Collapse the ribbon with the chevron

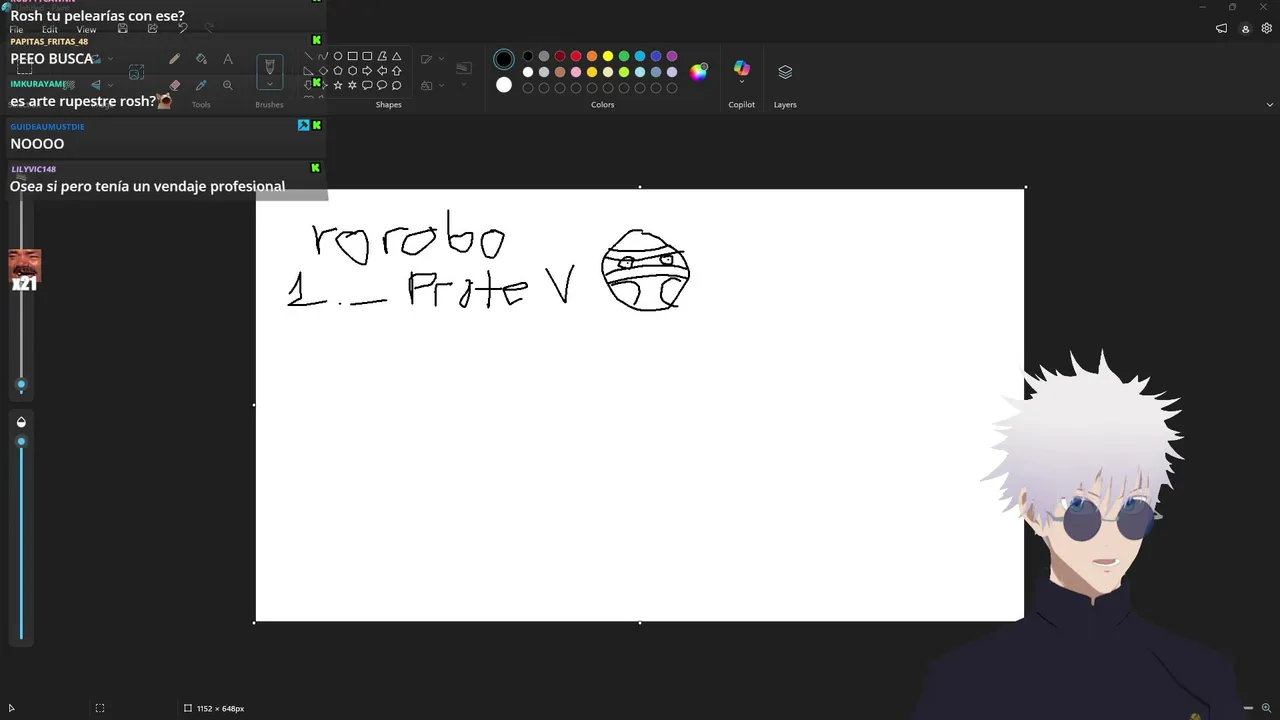tap(1270, 104)
